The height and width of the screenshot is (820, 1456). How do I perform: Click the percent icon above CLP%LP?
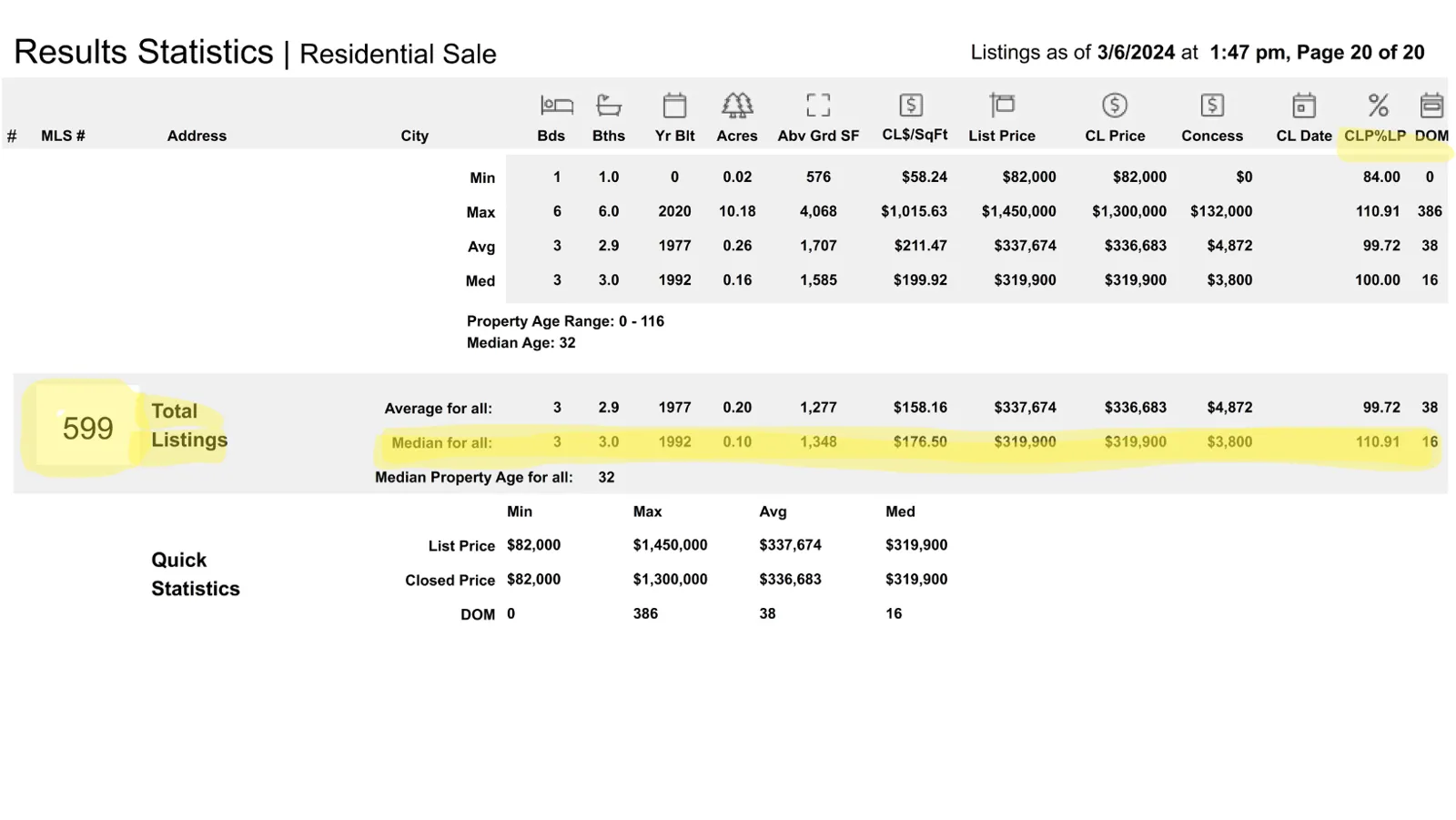coord(1378,106)
